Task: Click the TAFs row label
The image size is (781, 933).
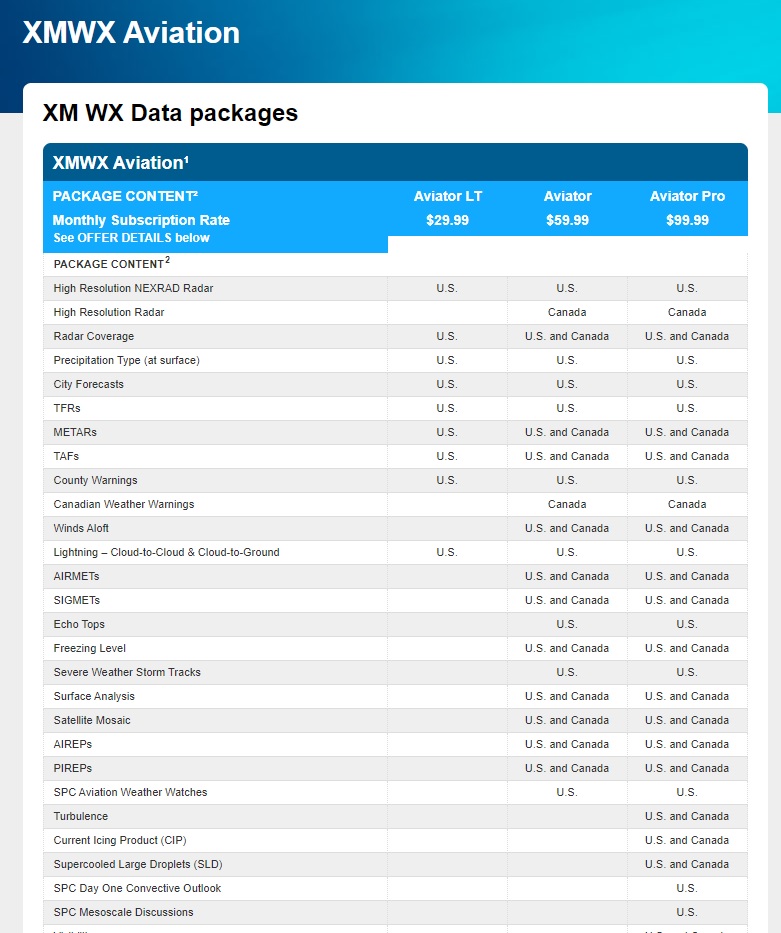Action: [66, 456]
